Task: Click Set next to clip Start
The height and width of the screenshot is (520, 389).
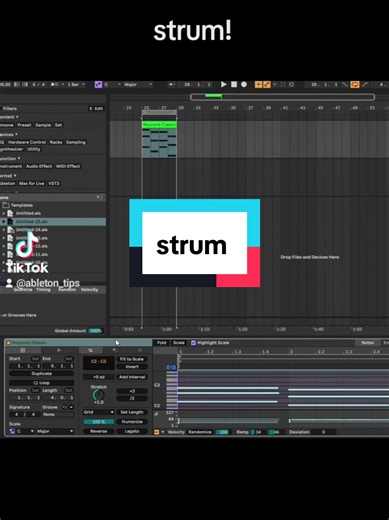Action: pos(35,359)
